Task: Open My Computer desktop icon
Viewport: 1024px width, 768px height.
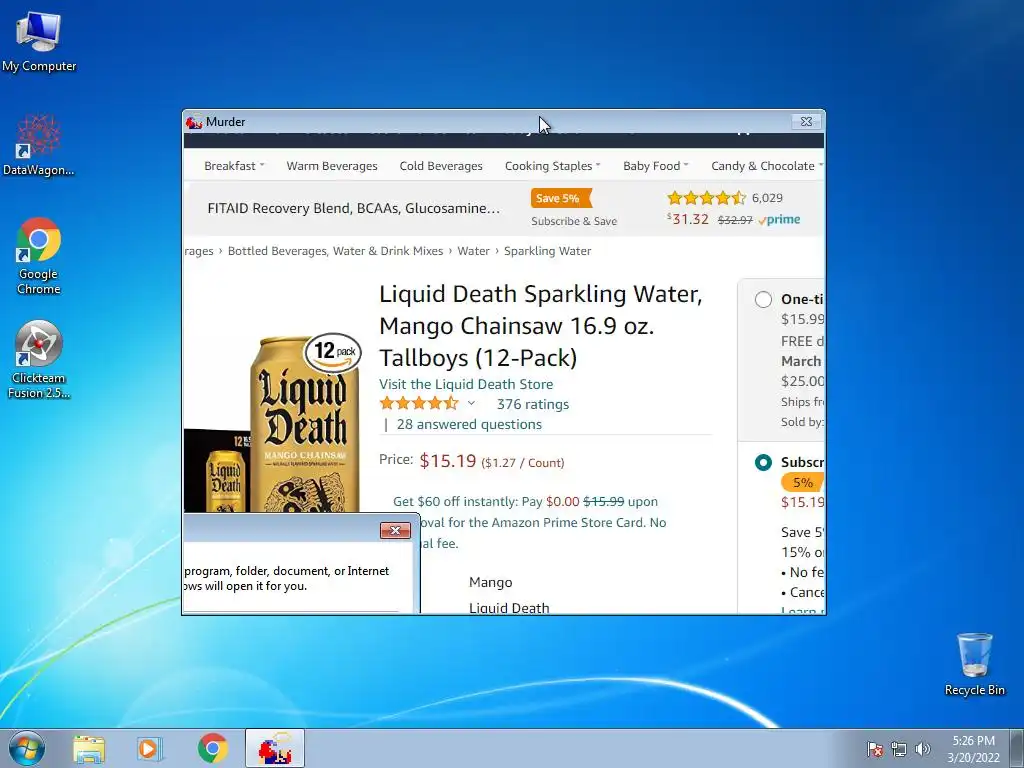Action: click(39, 41)
